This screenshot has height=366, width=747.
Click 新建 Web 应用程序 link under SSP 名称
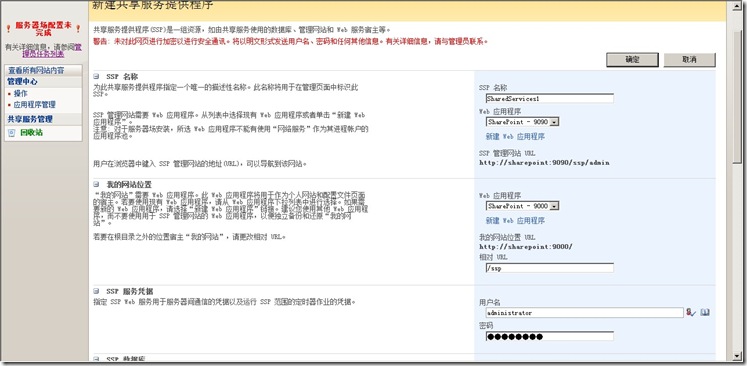point(515,137)
